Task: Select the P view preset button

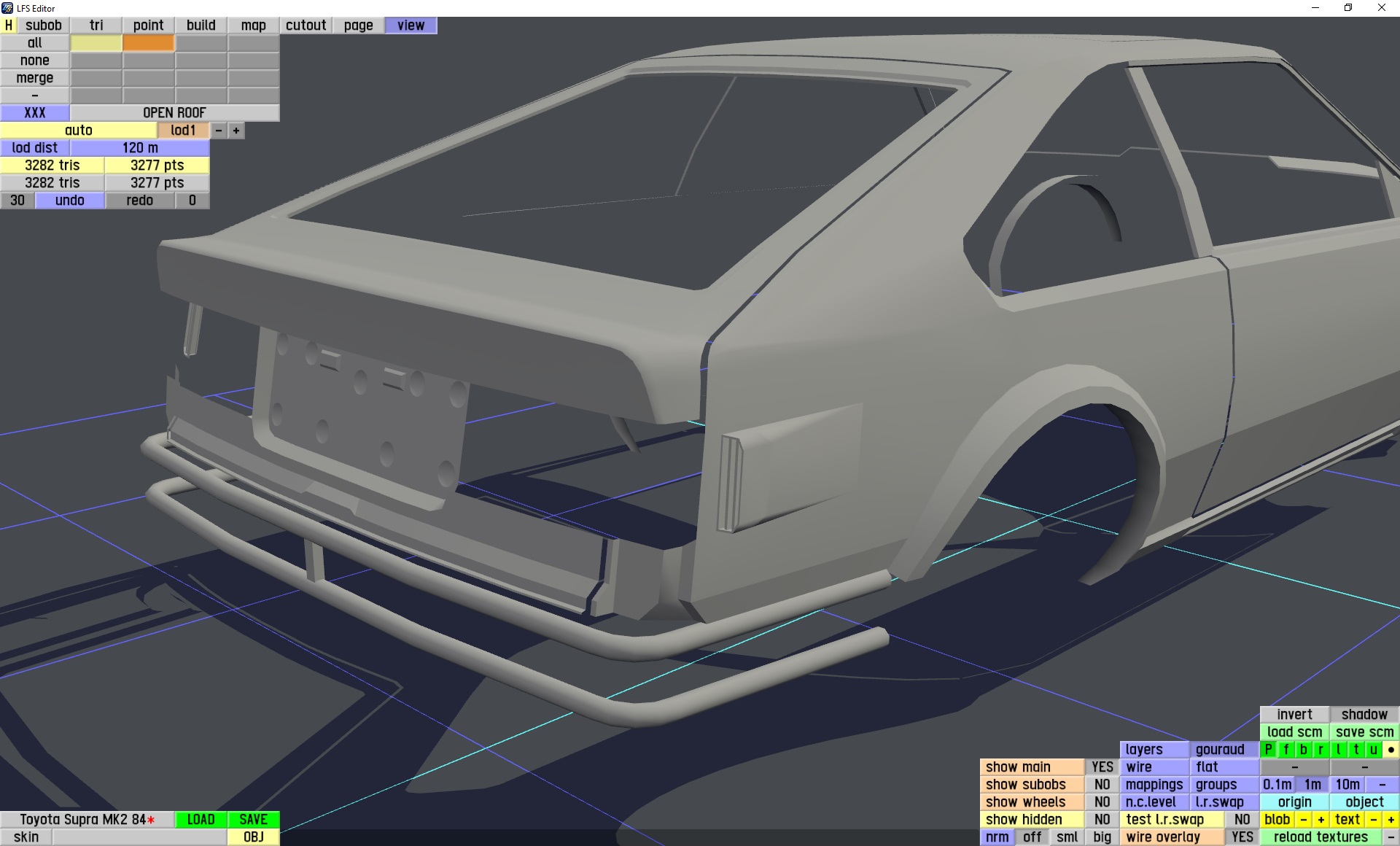Action: pos(1269,750)
